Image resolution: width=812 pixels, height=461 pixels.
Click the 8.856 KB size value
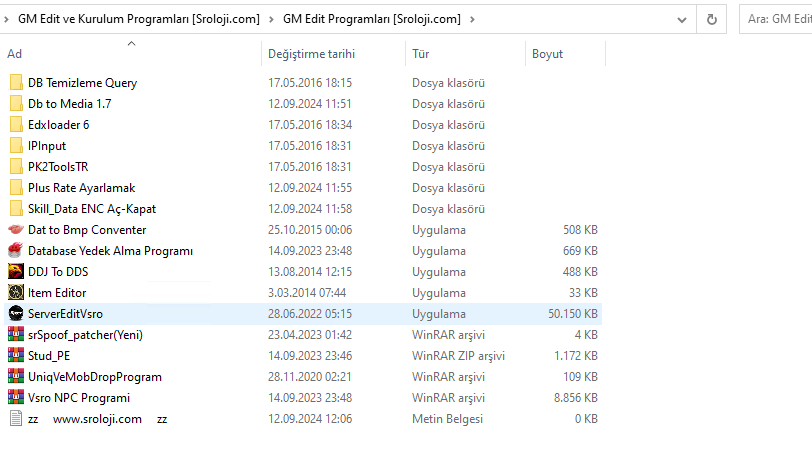(576, 398)
